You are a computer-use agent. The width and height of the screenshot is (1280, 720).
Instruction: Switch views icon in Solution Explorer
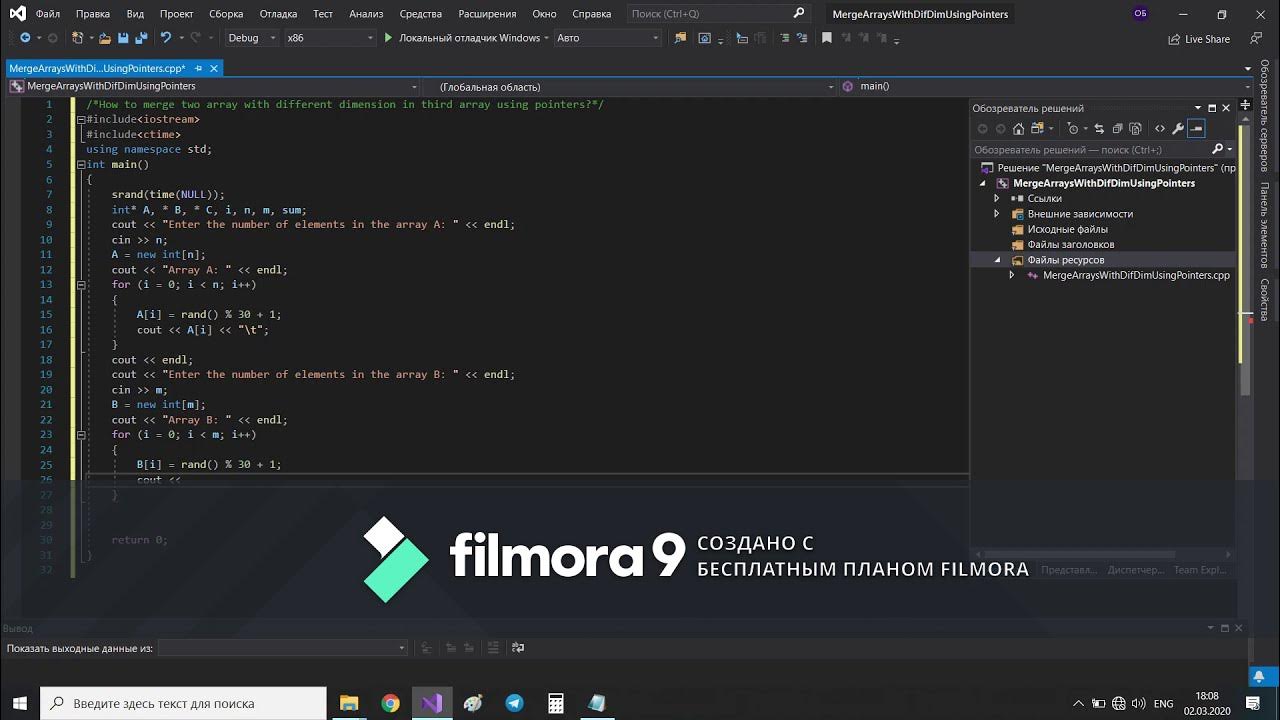pyautogui.click(x=1037, y=128)
